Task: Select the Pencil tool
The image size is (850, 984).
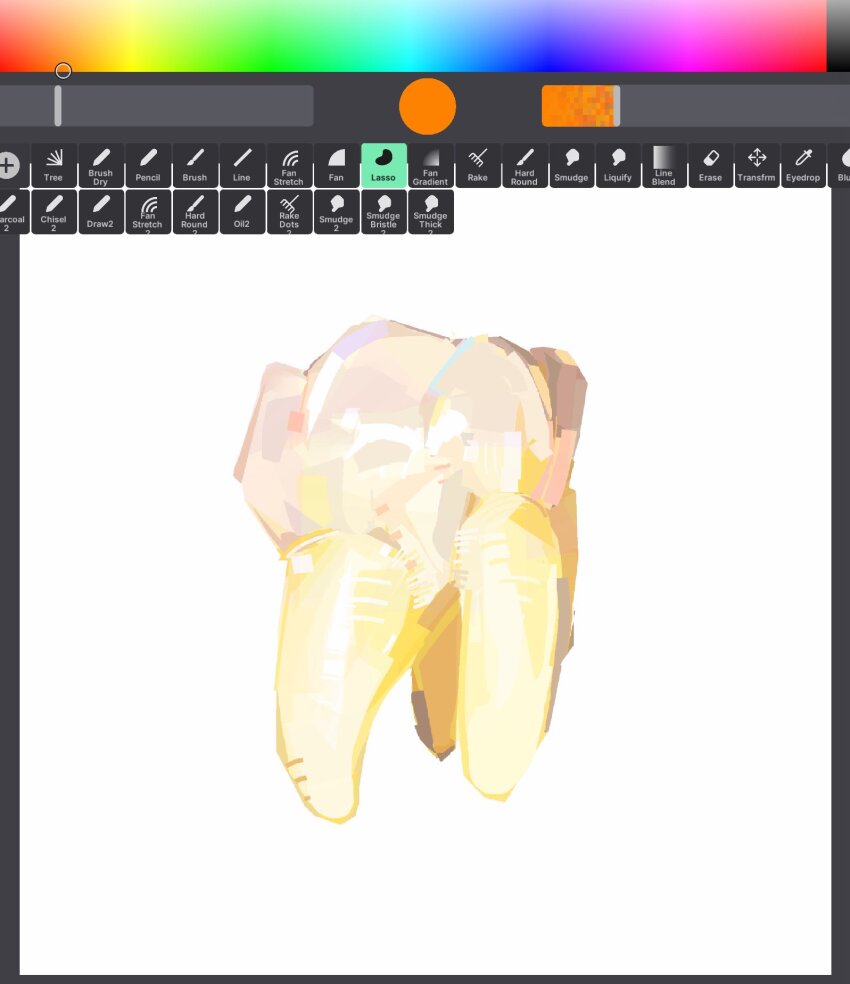Action: 148,165
